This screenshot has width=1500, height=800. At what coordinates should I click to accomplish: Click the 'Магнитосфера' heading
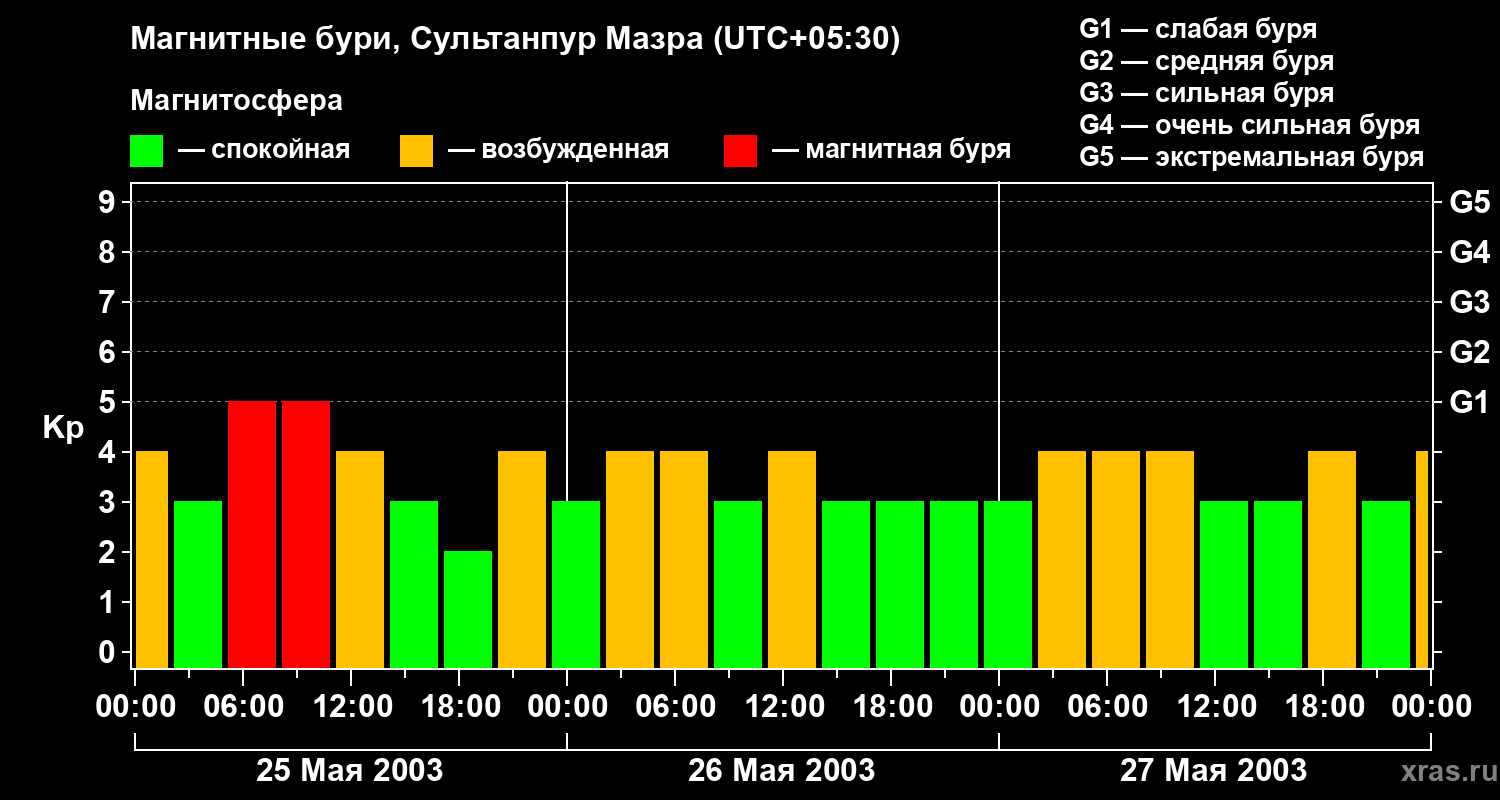click(x=237, y=101)
